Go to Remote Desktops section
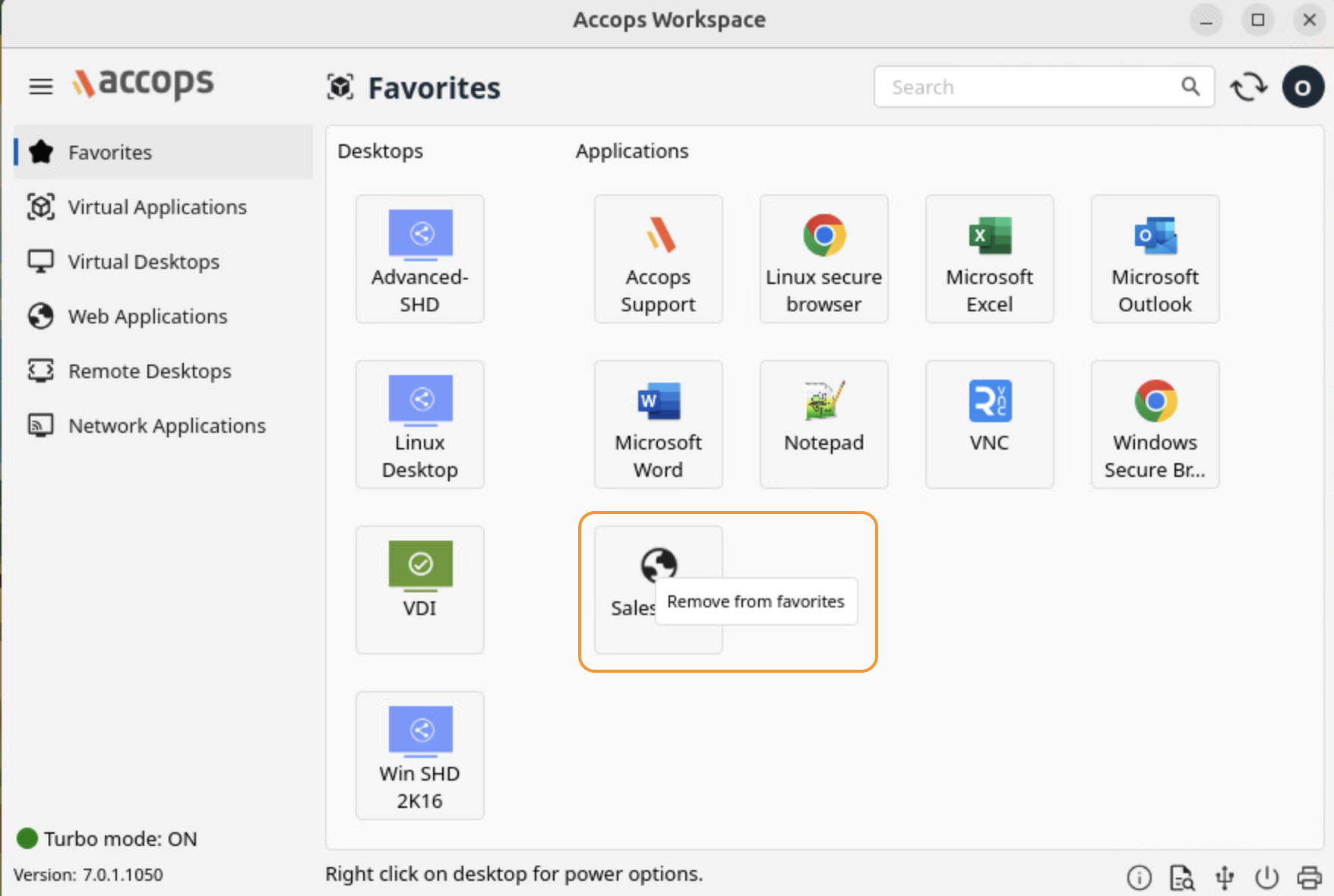1334x896 pixels. coord(150,371)
